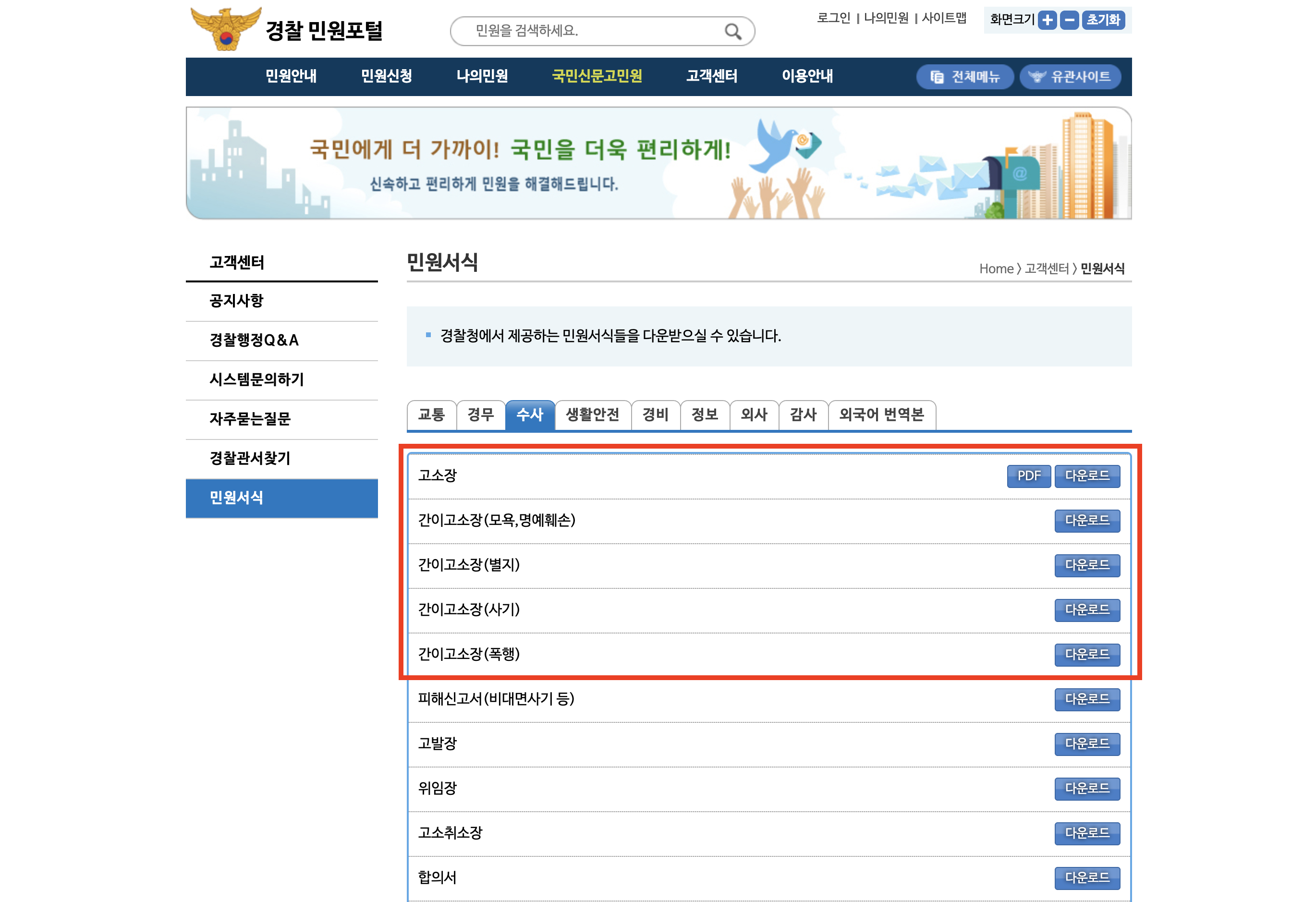
Task: Click the 로그인 link
Action: (x=833, y=18)
